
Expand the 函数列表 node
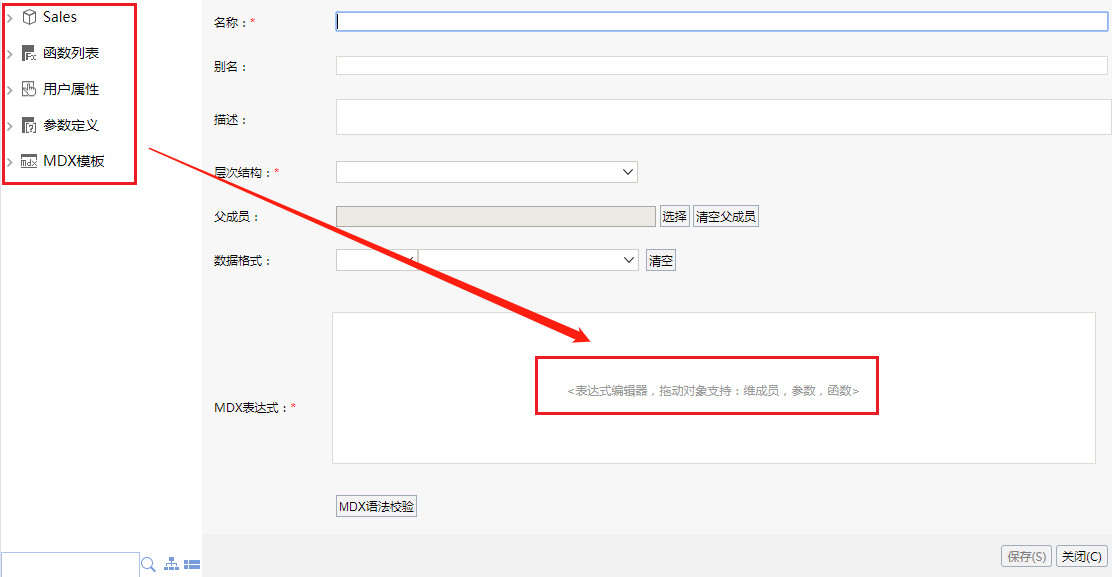[10, 54]
